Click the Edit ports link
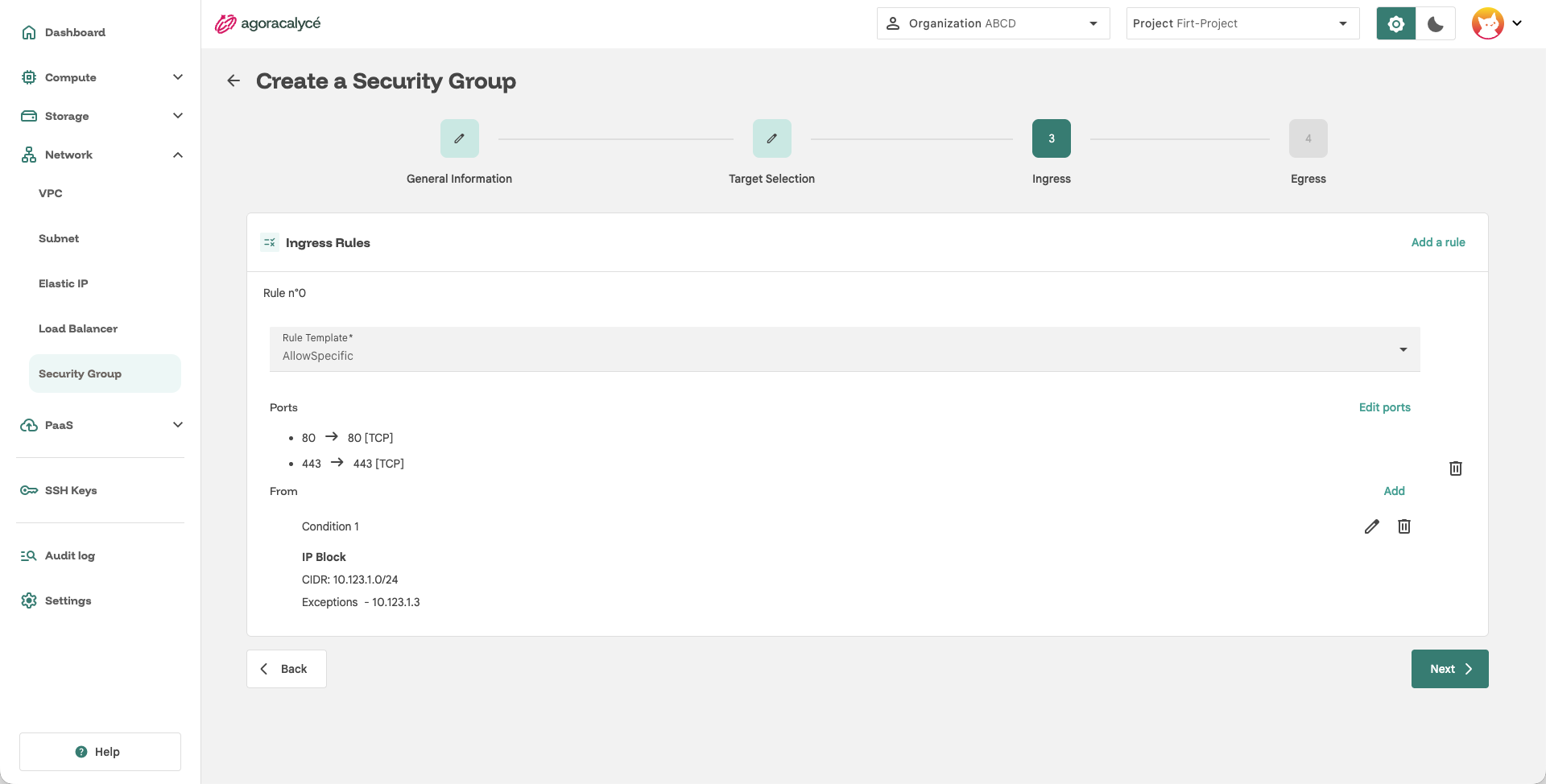The width and height of the screenshot is (1546, 784). tap(1385, 407)
